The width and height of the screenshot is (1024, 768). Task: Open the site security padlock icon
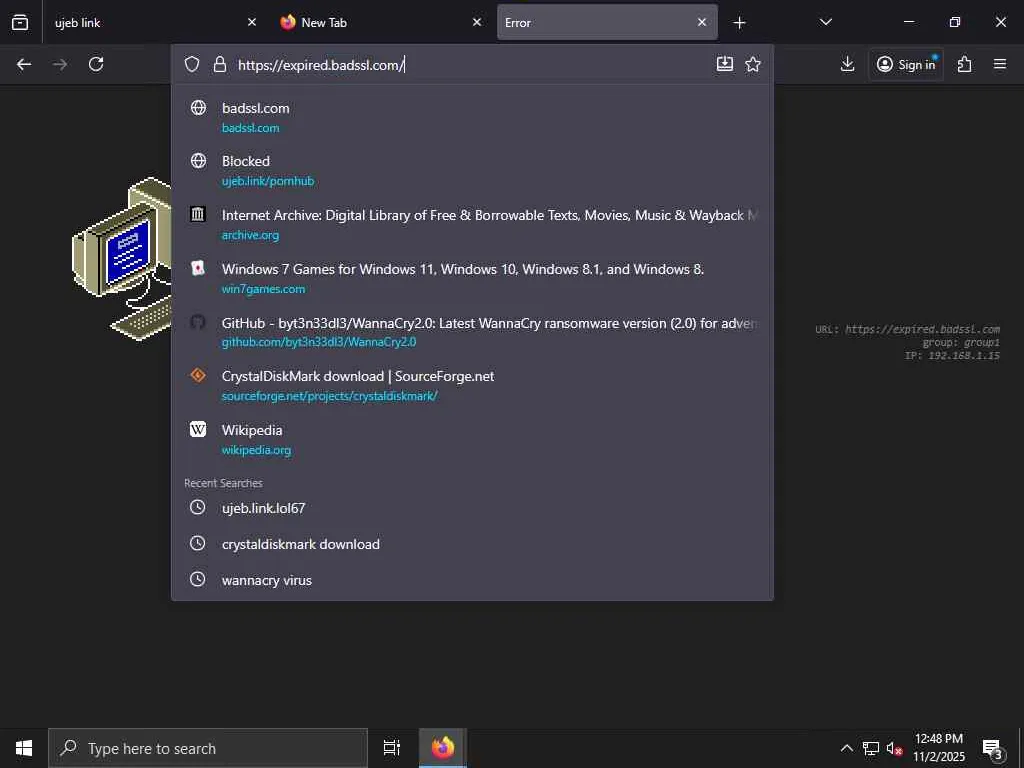[x=220, y=64]
